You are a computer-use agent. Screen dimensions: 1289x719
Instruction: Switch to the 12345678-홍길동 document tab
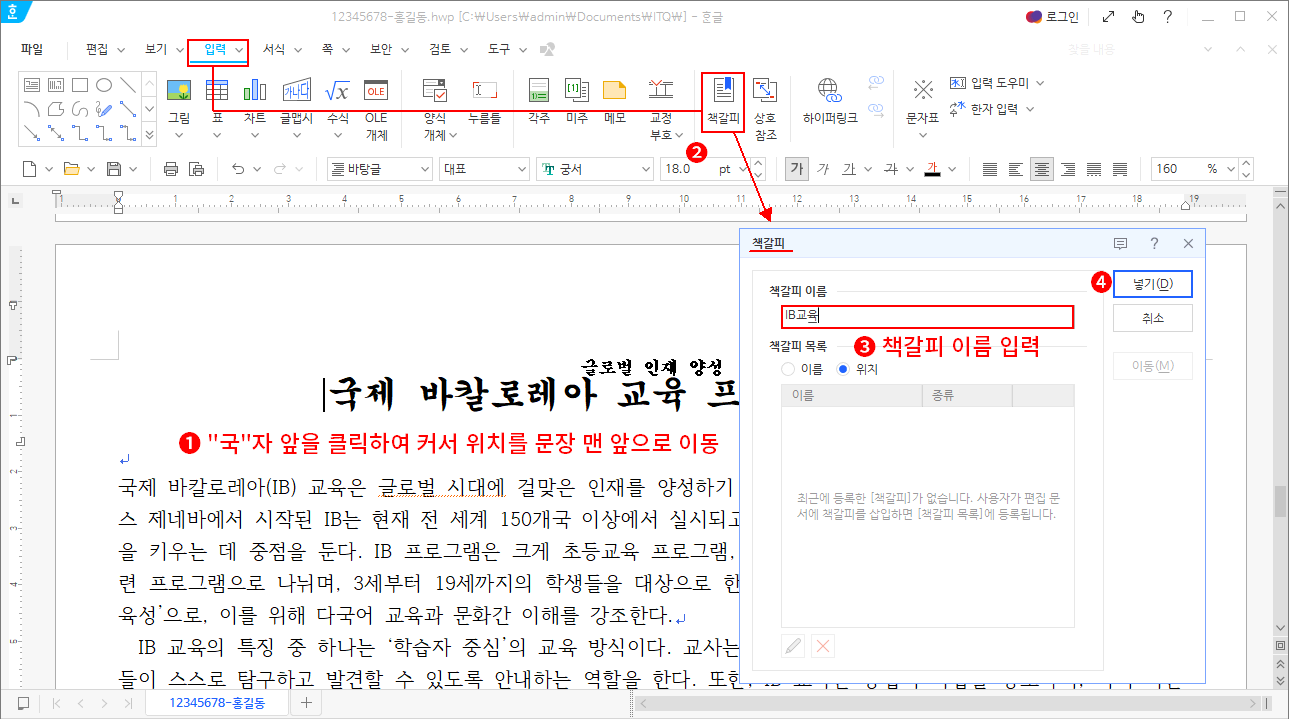217,702
